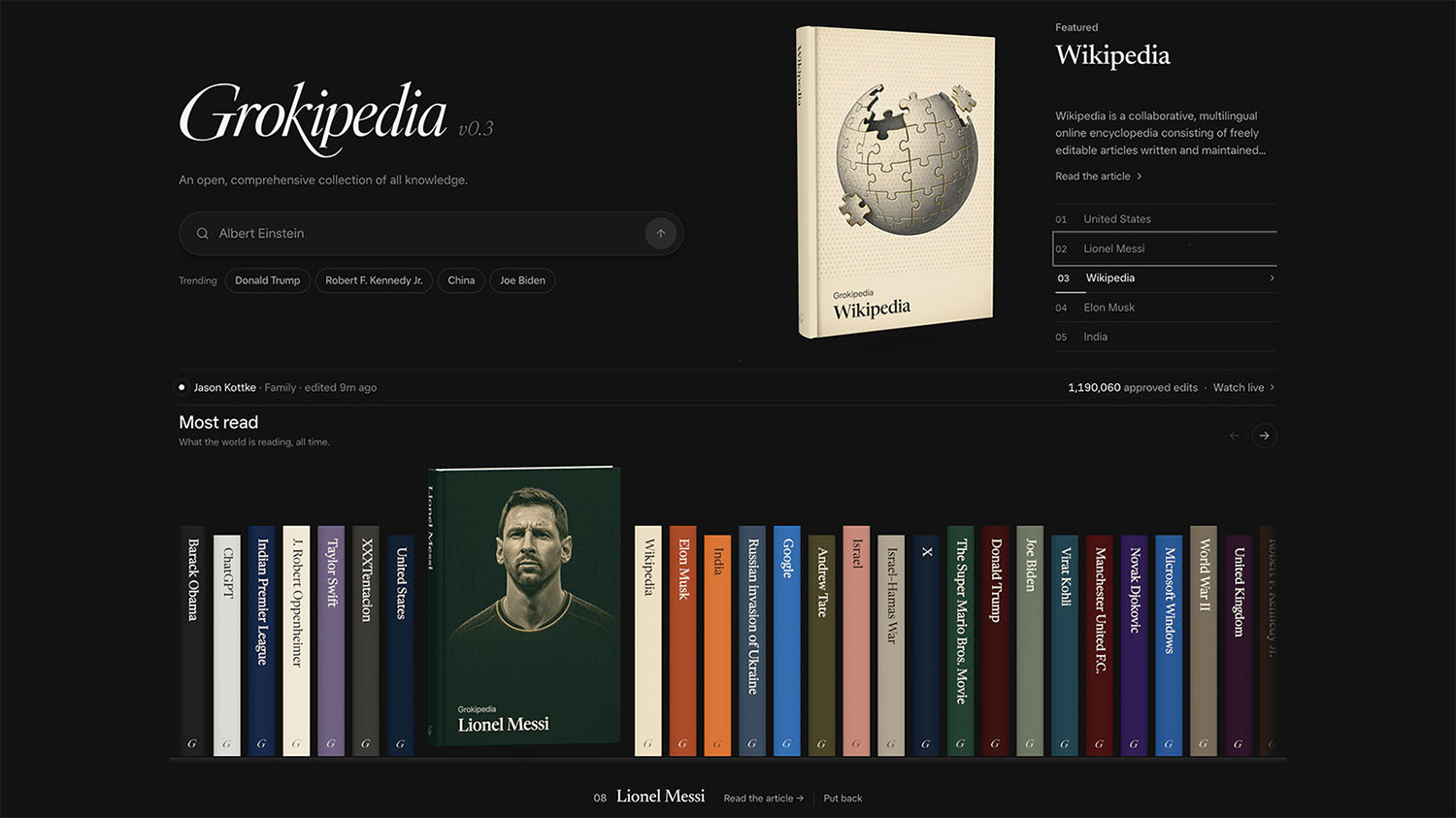Go to previous Most read page arrow
The image size is (1456, 818).
[1235, 436]
